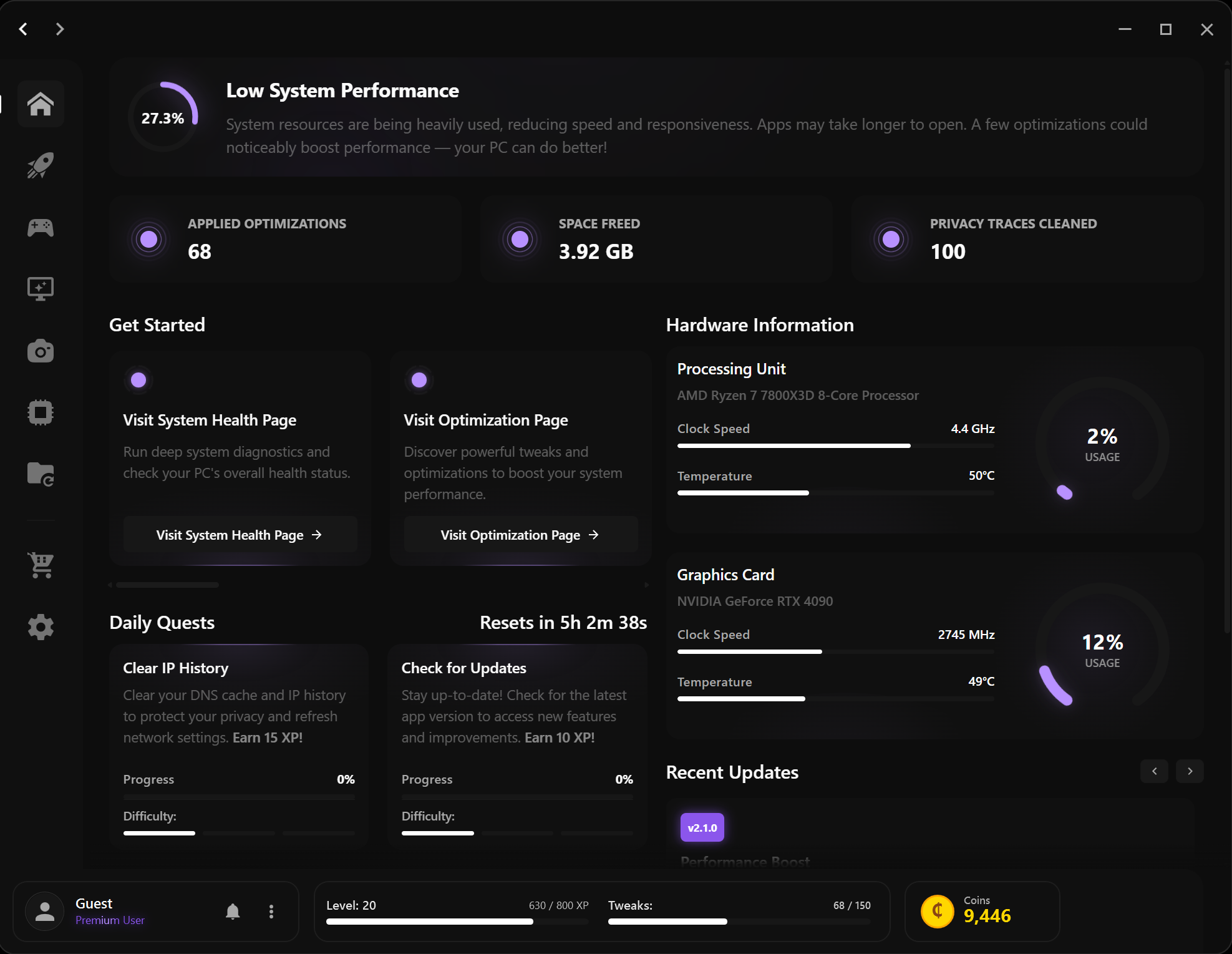Open the three-dot menu near the Guest profile

coord(271,911)
